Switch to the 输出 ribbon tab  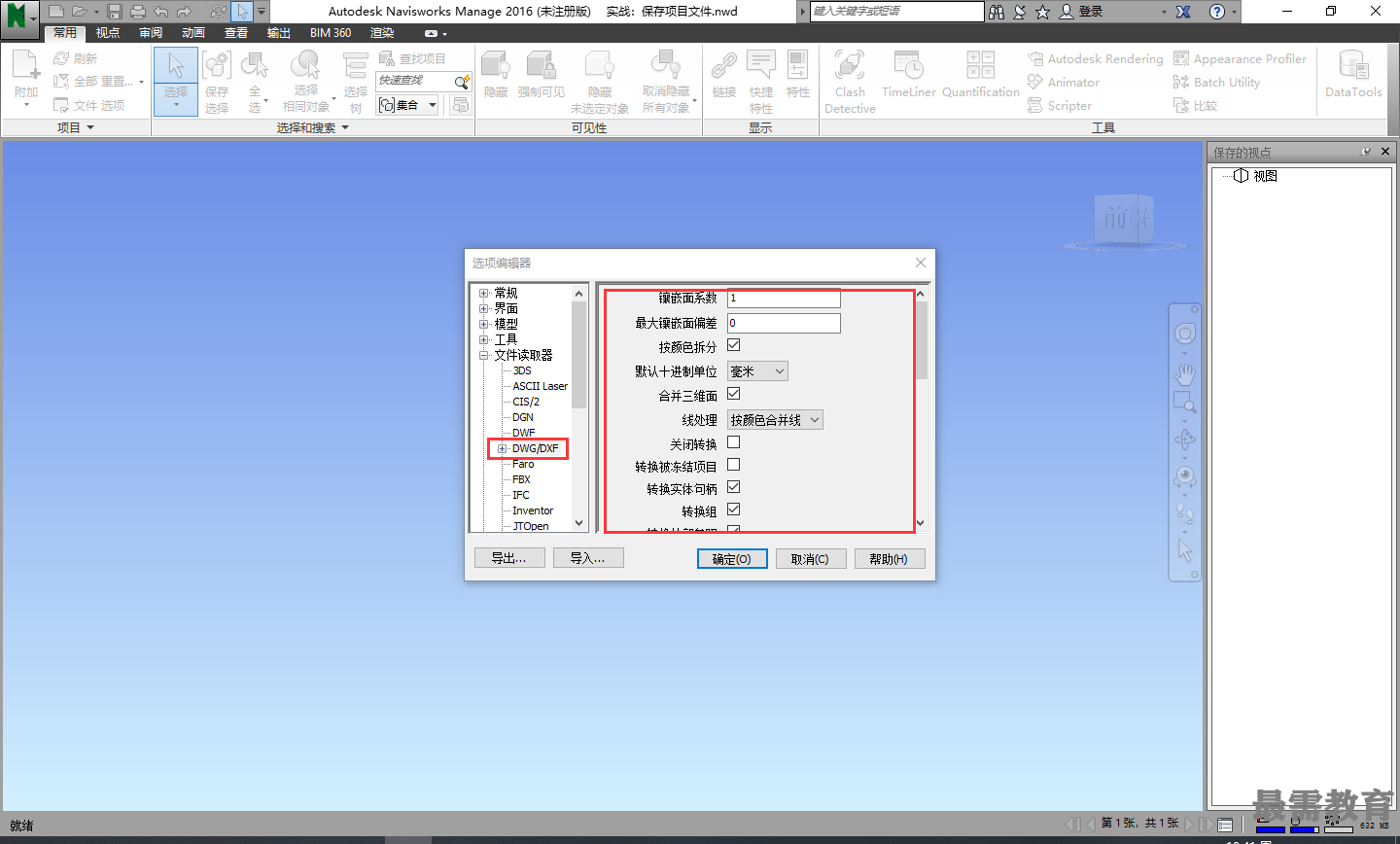coord(279,33)
